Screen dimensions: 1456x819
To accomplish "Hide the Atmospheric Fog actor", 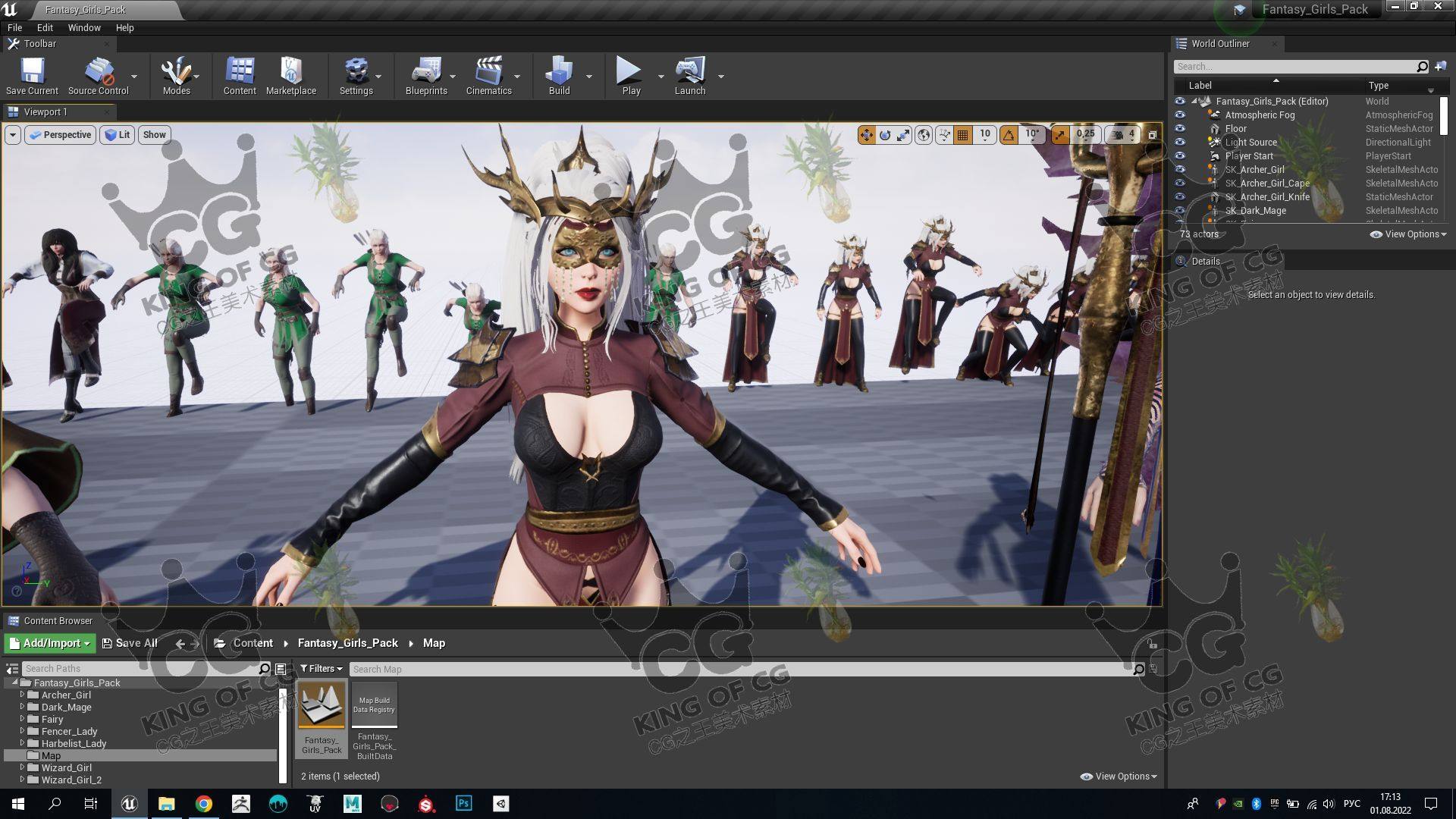I will [1180, 115].
